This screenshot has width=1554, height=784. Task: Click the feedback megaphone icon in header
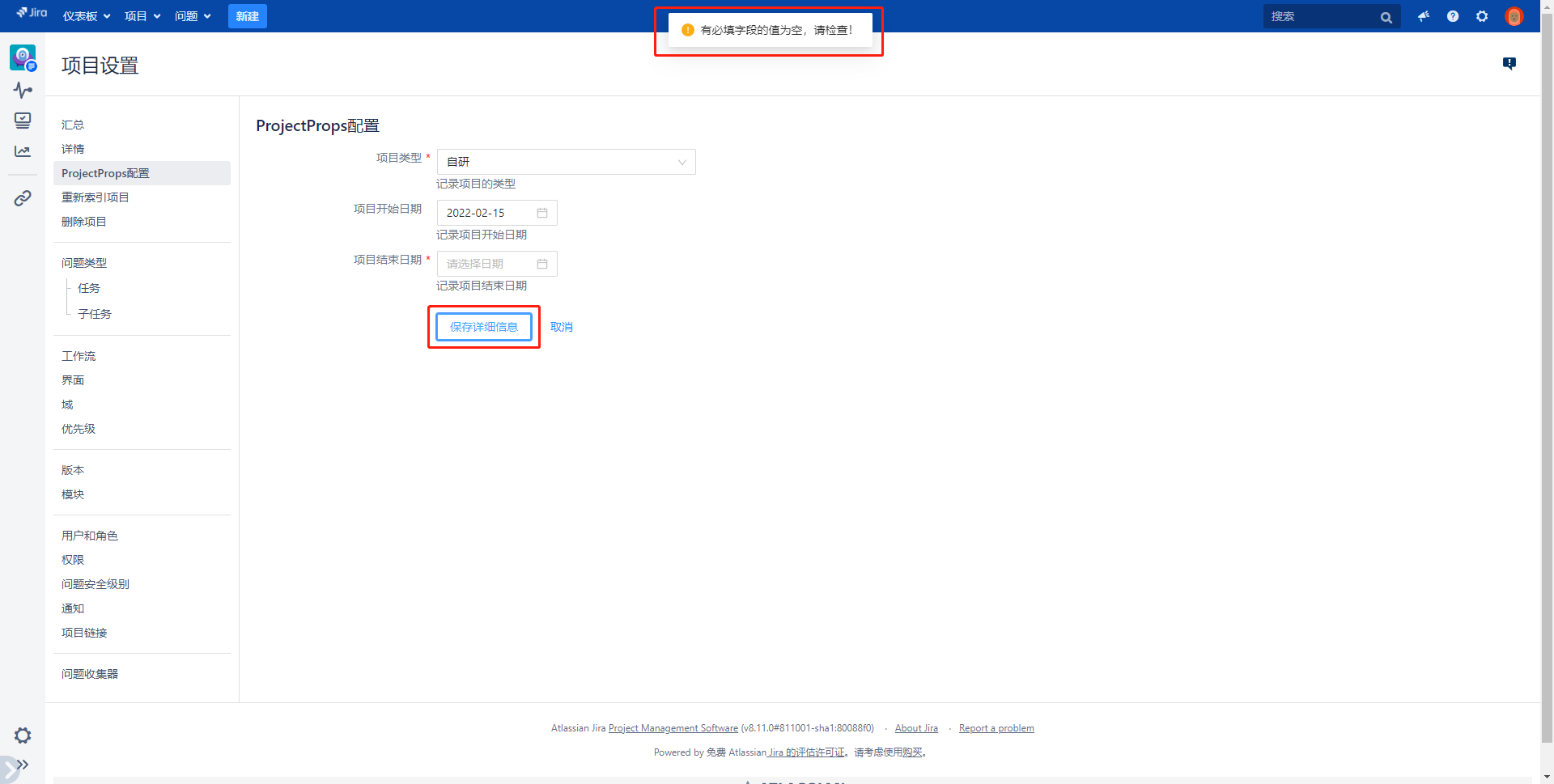[1424, 16]
